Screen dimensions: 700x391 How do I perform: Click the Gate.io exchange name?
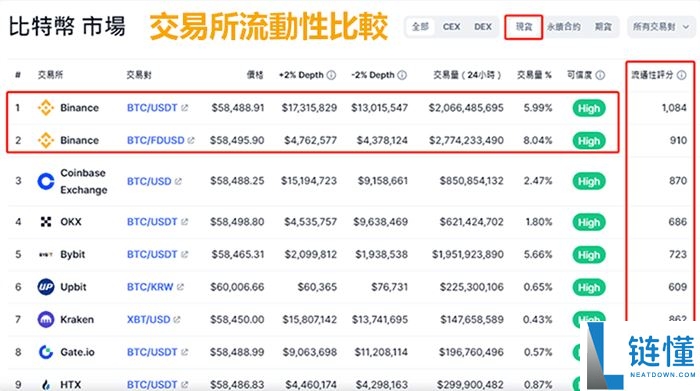[x=77, y=352]
